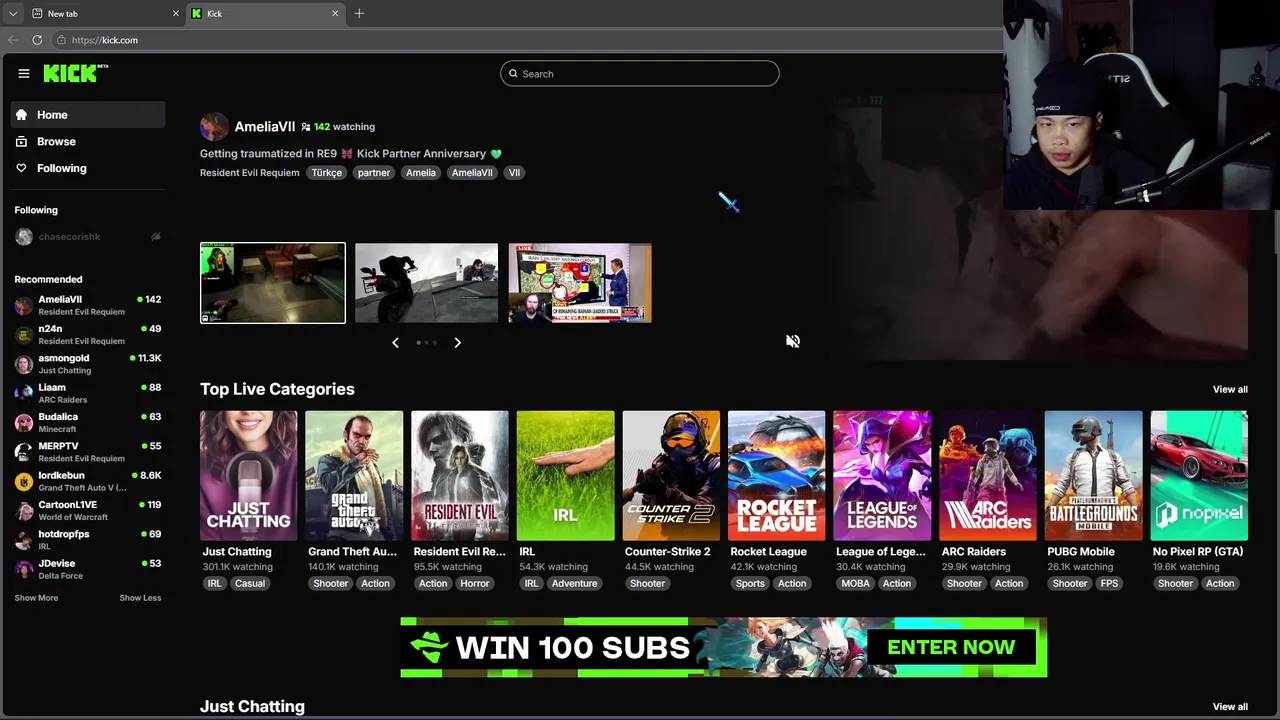Viewport: 1280px width, 720px height.
Task: Open the PUBG Mobile category card
Action: [1093, 476]
